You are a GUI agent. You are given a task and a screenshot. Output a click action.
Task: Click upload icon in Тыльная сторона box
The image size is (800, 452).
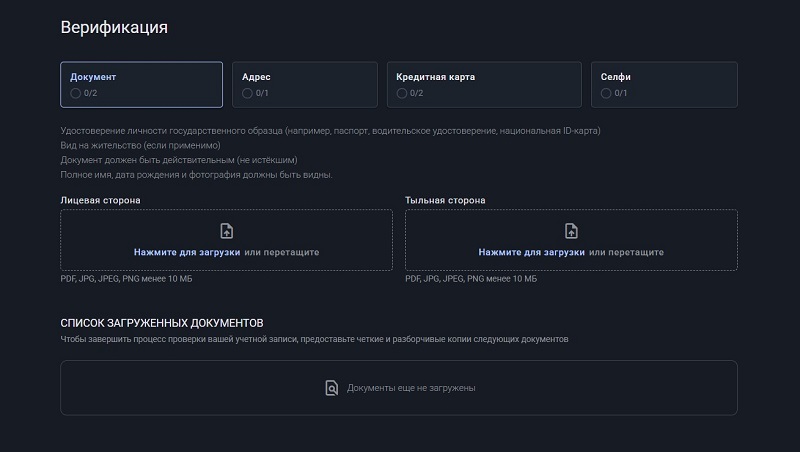tap(571, 231)
